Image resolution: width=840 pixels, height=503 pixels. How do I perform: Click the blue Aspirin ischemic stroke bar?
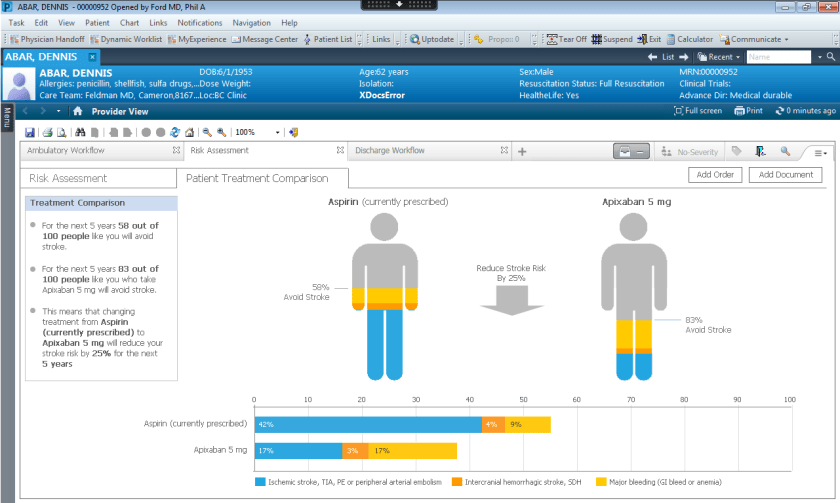[367, 424]
